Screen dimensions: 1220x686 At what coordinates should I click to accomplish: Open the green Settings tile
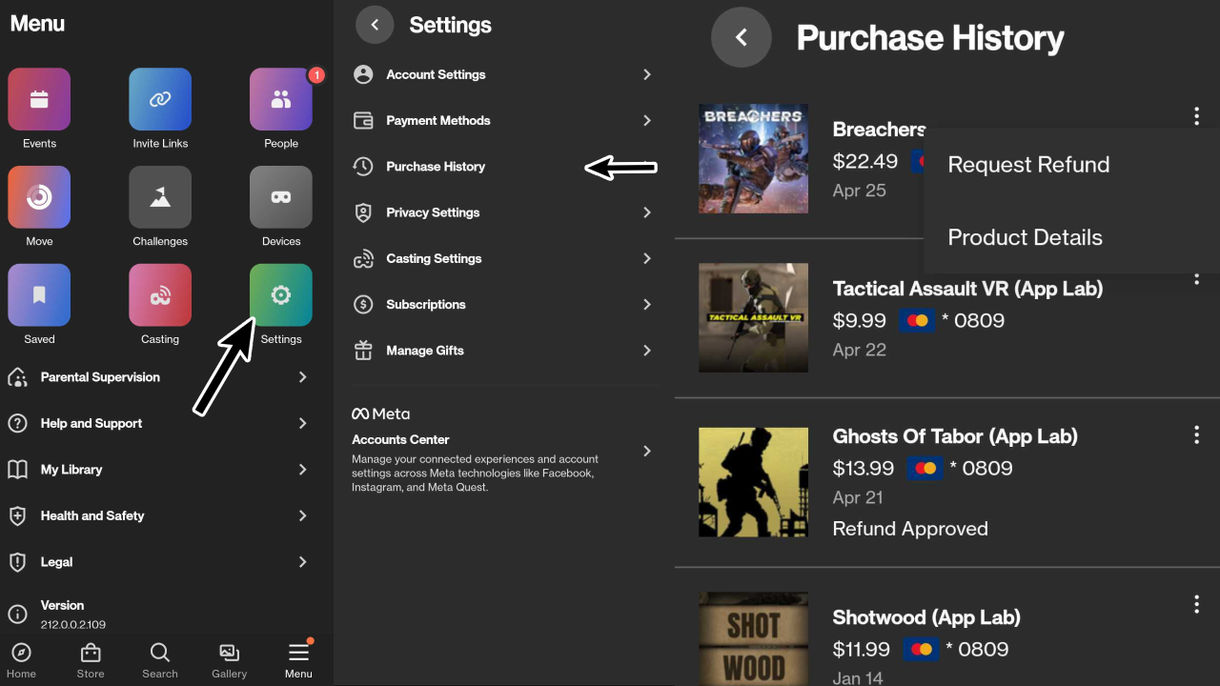pos(281,295)
